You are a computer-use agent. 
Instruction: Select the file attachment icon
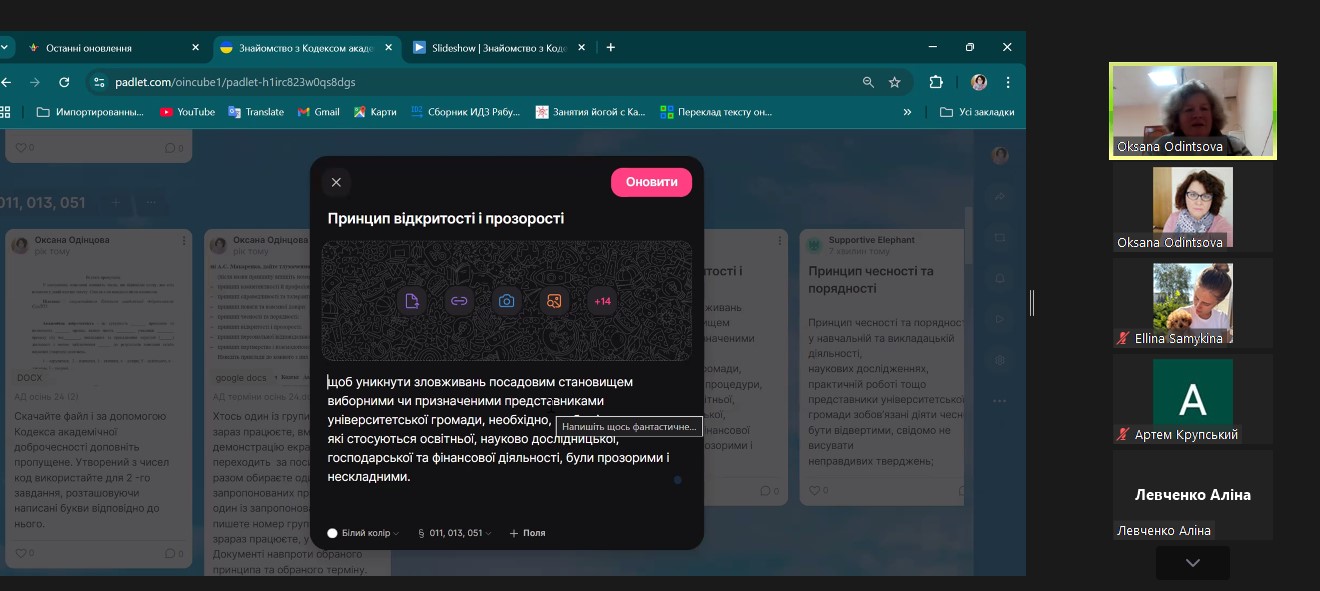(x=411, y=300)
